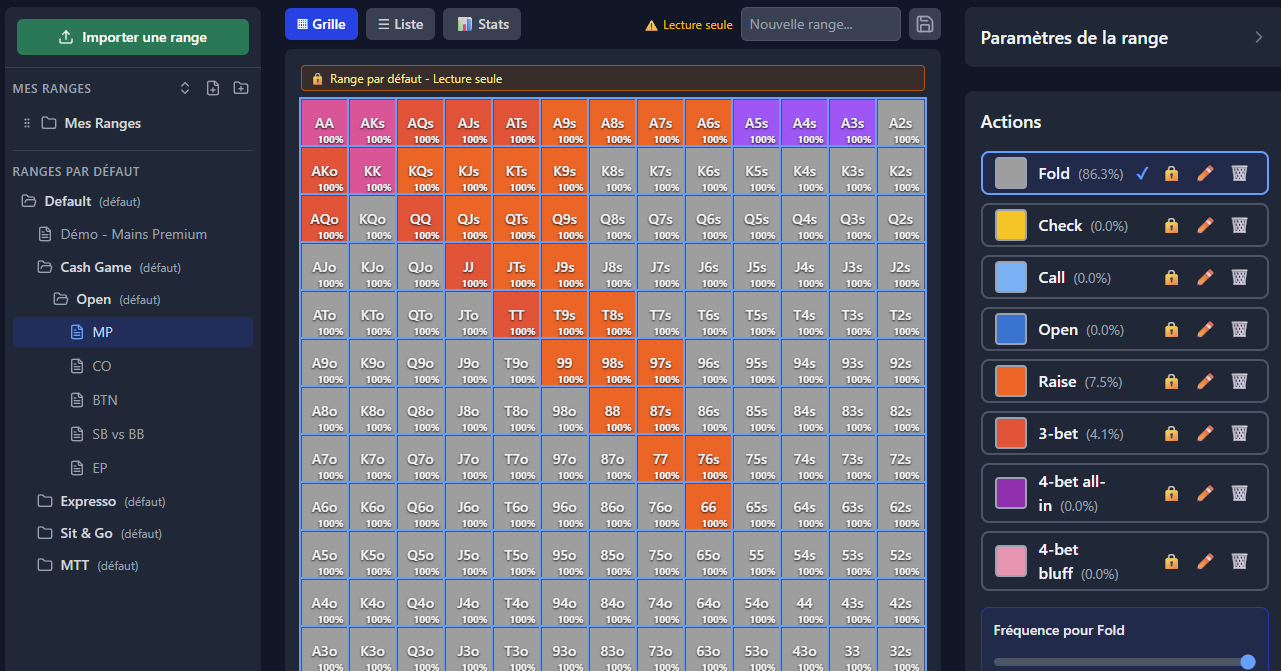Click the edit pencil for the Check action
The image size is (1281, 671).
[1205, 225]
